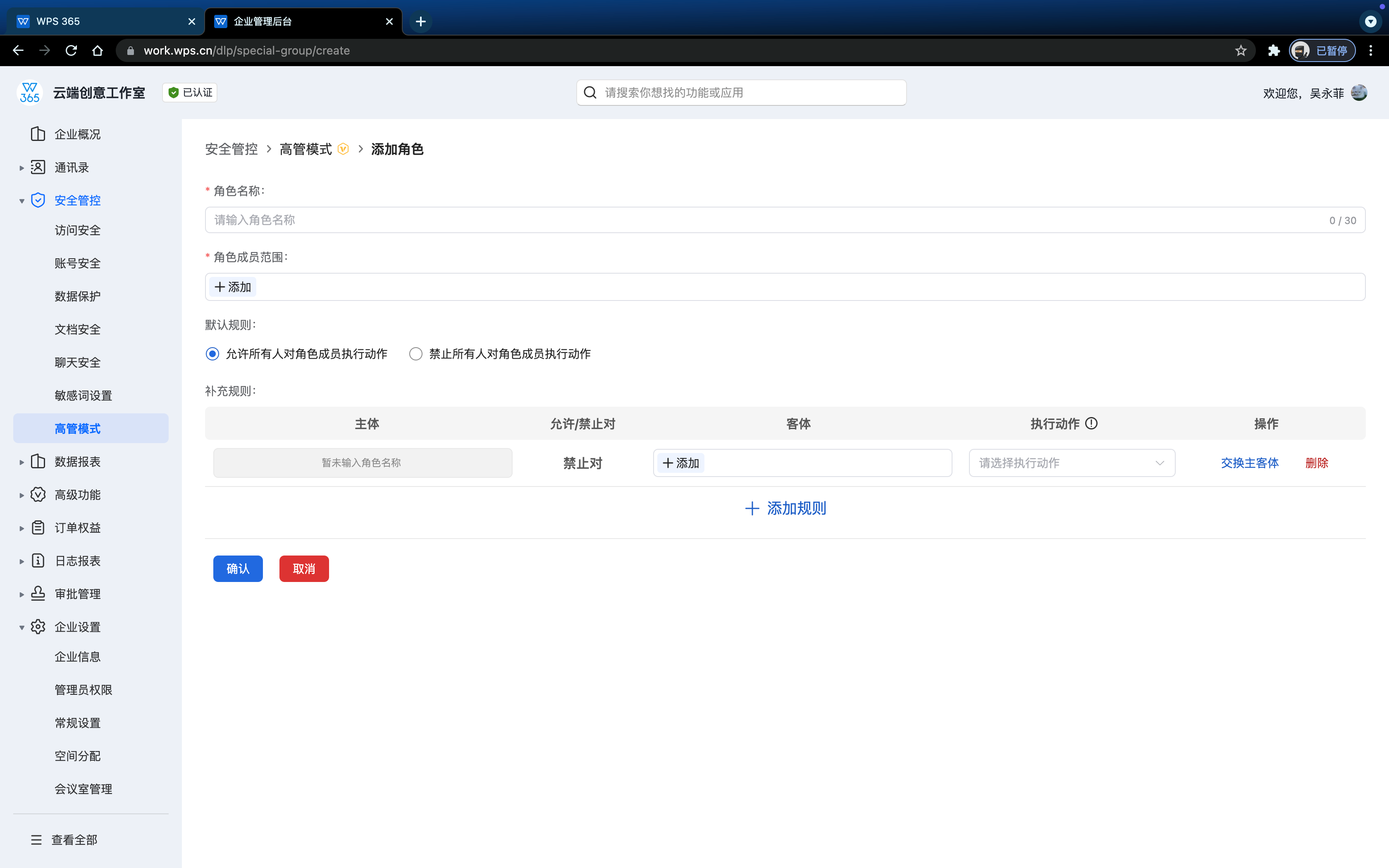This screenshot has height=868, width=1389.
Task: Click the 查看全部 hamburger icon
Action: point(36,839)
